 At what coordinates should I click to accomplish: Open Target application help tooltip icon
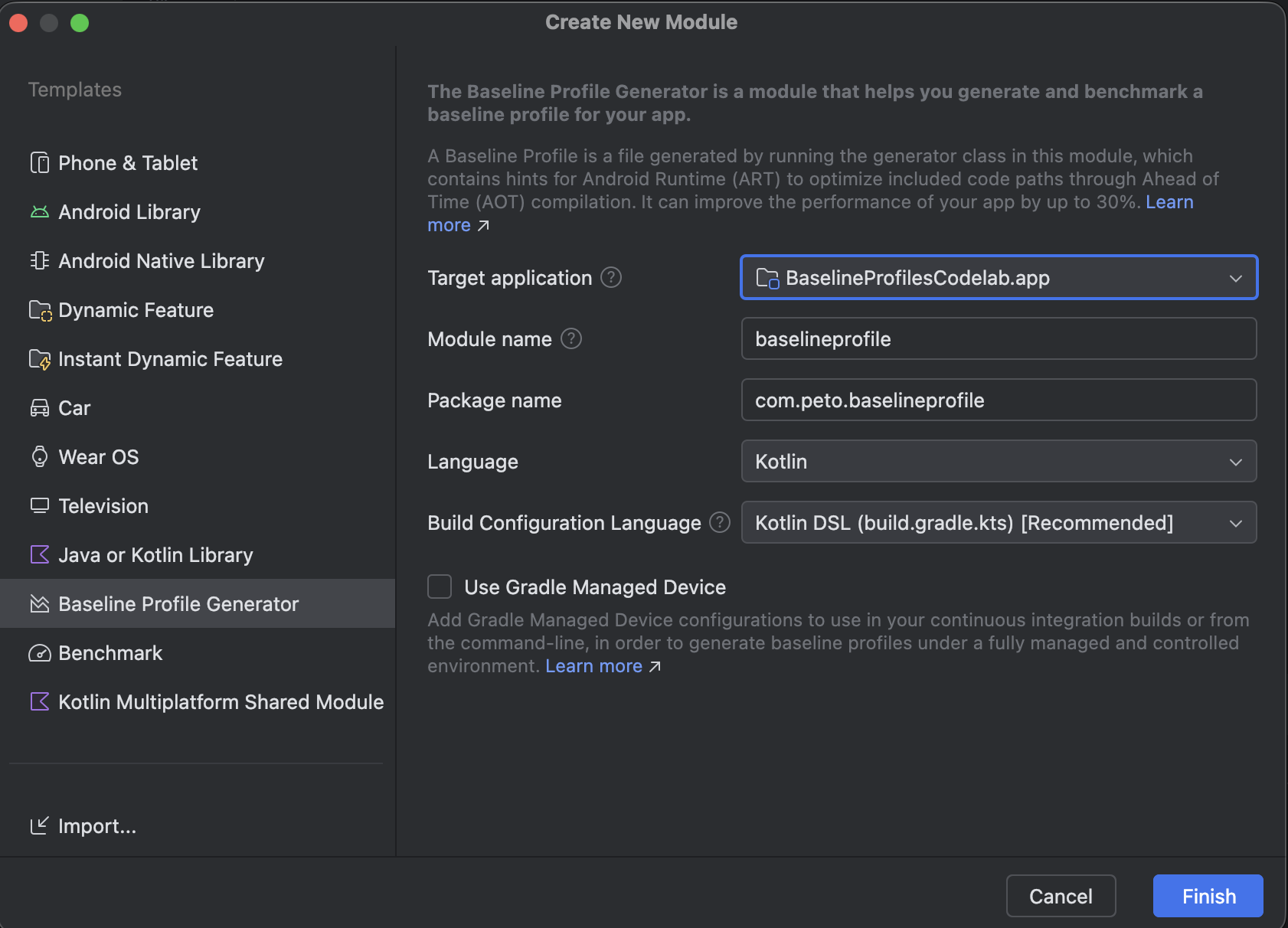coord(611,277)
